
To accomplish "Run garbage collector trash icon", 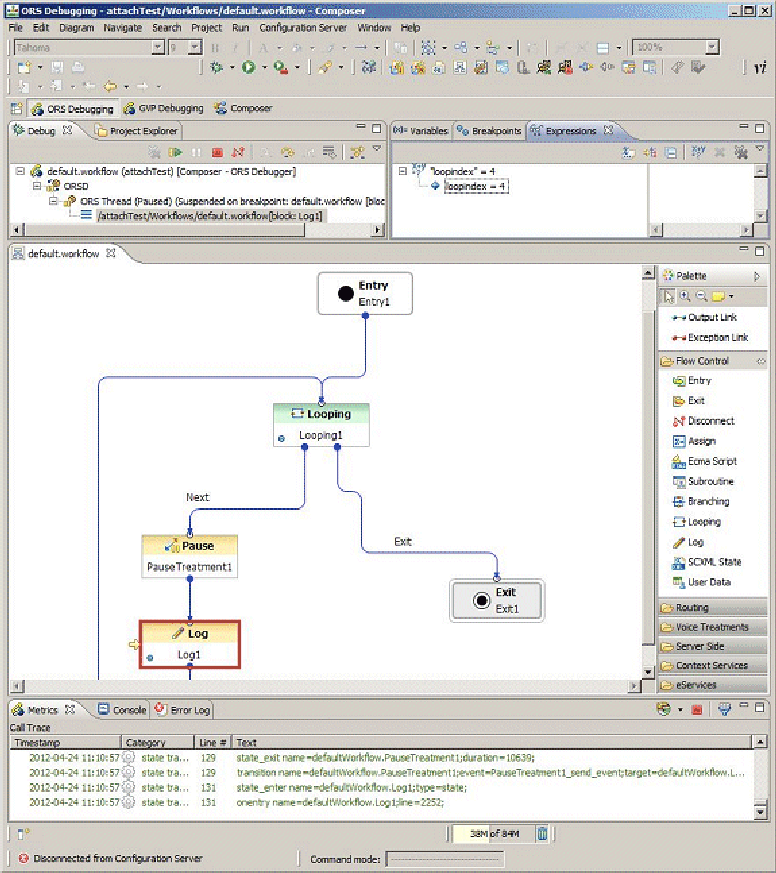I will [541, 833].
